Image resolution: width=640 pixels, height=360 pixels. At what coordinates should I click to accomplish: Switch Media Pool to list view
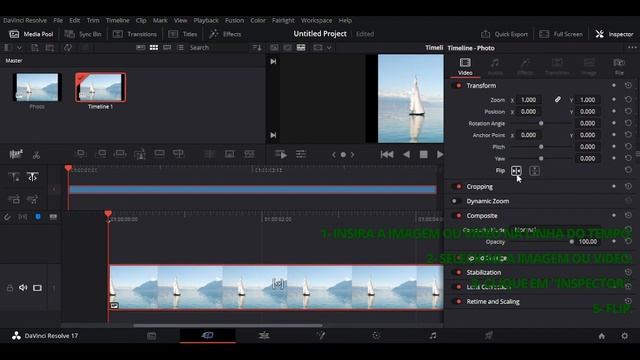coord(180,48)
